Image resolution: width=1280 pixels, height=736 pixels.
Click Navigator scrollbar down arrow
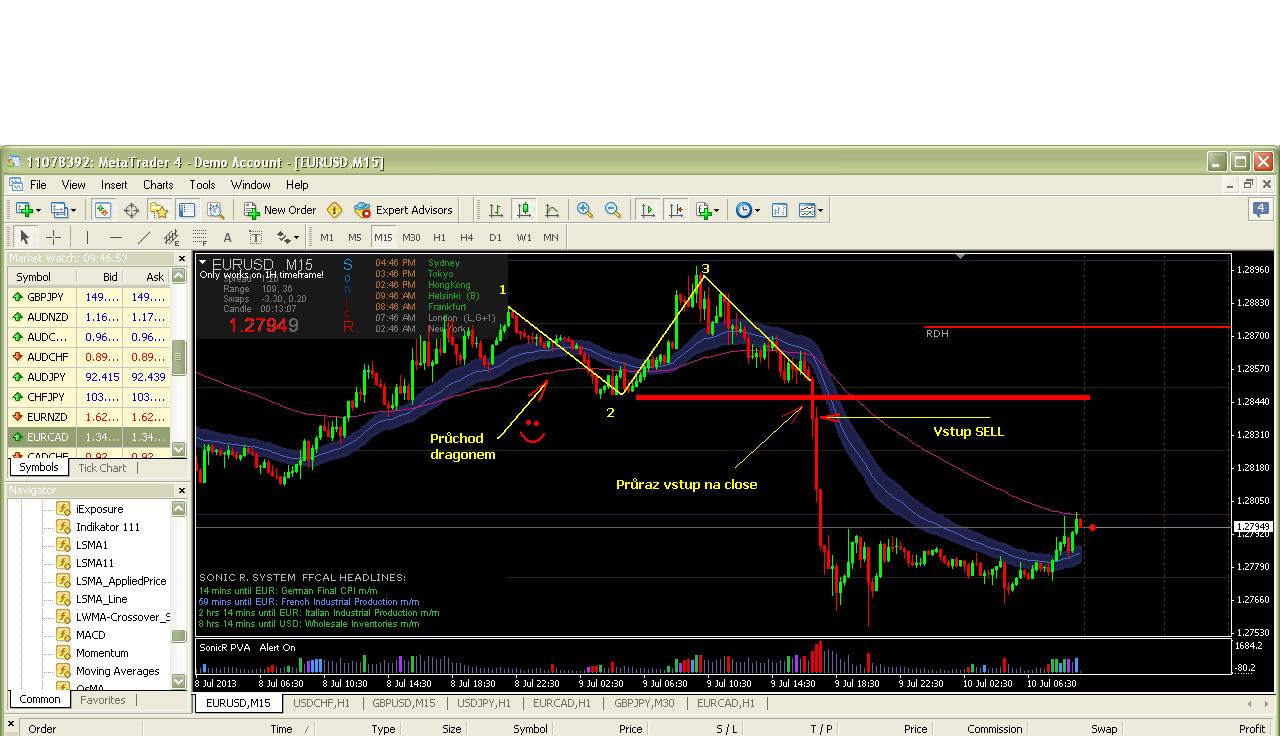tap(179, 681)
